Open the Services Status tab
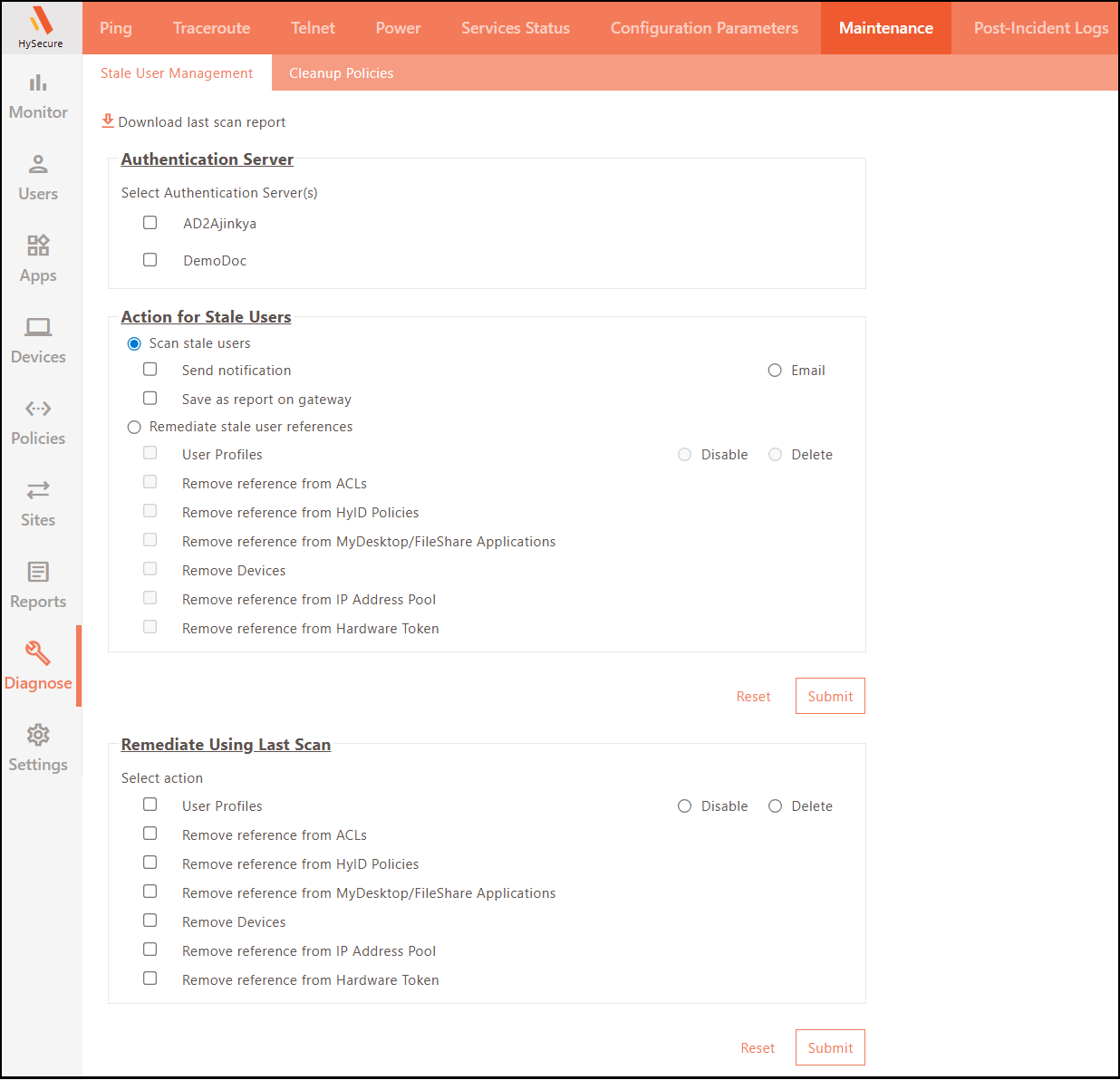The height and width of the screenshot is (1080, 1120). tap(515, 28)
